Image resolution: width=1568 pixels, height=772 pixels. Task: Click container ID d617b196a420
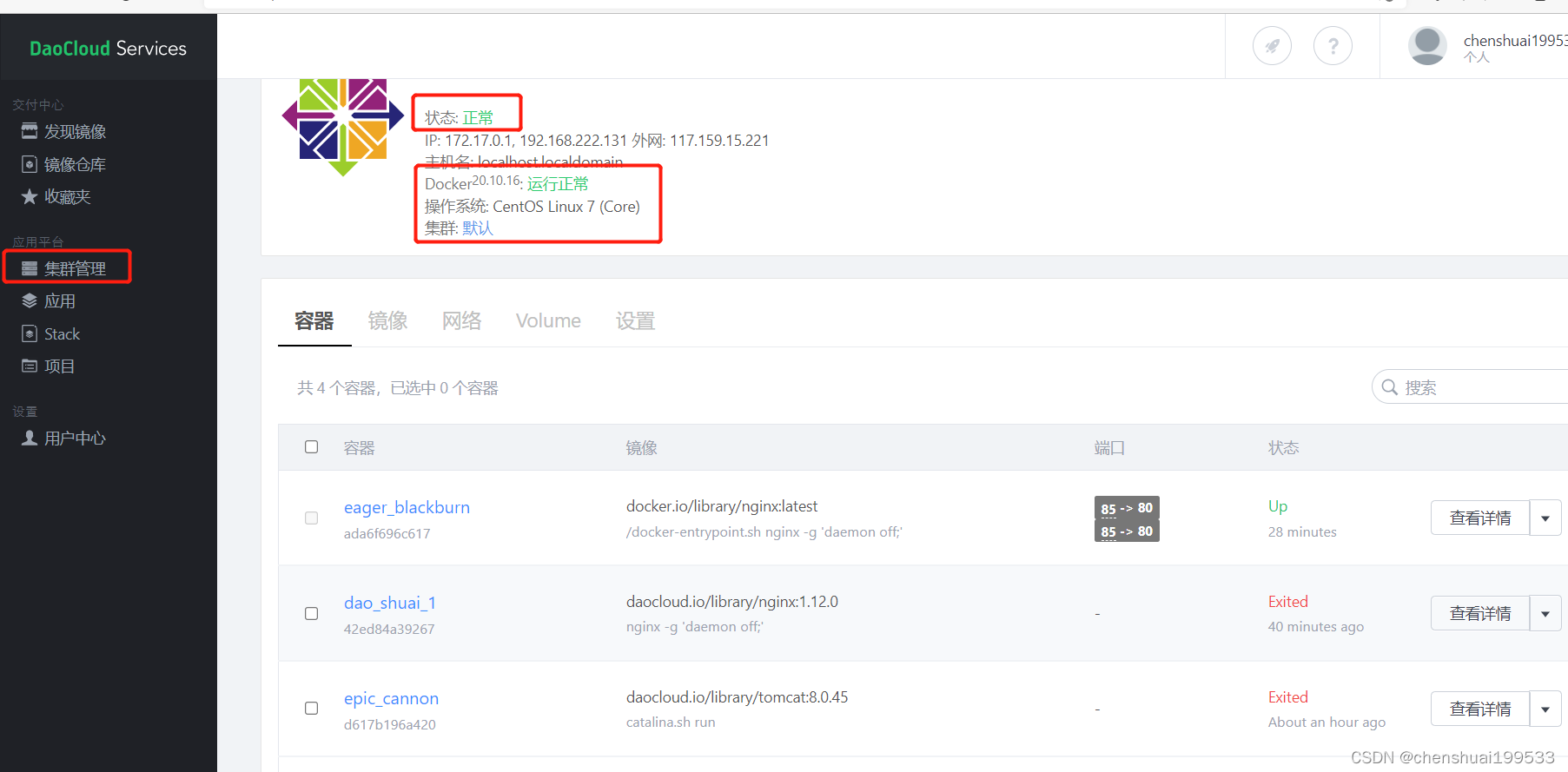coord(390,725)
